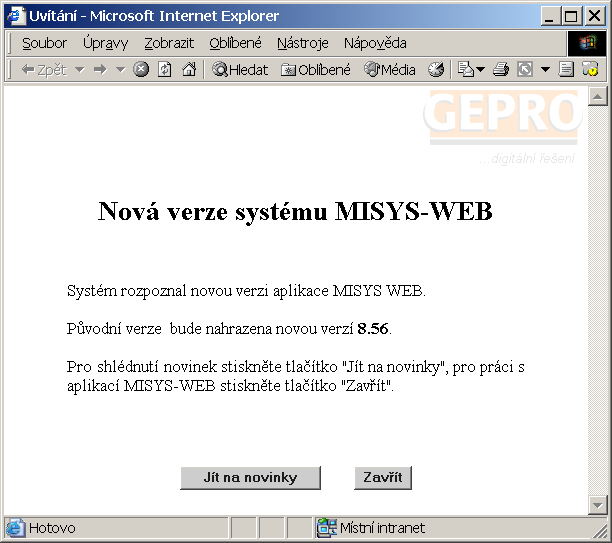The width and height of the screenshot is (612, 543).
Task: Open the Úpravy menu
Action: (x=105, y=43)
